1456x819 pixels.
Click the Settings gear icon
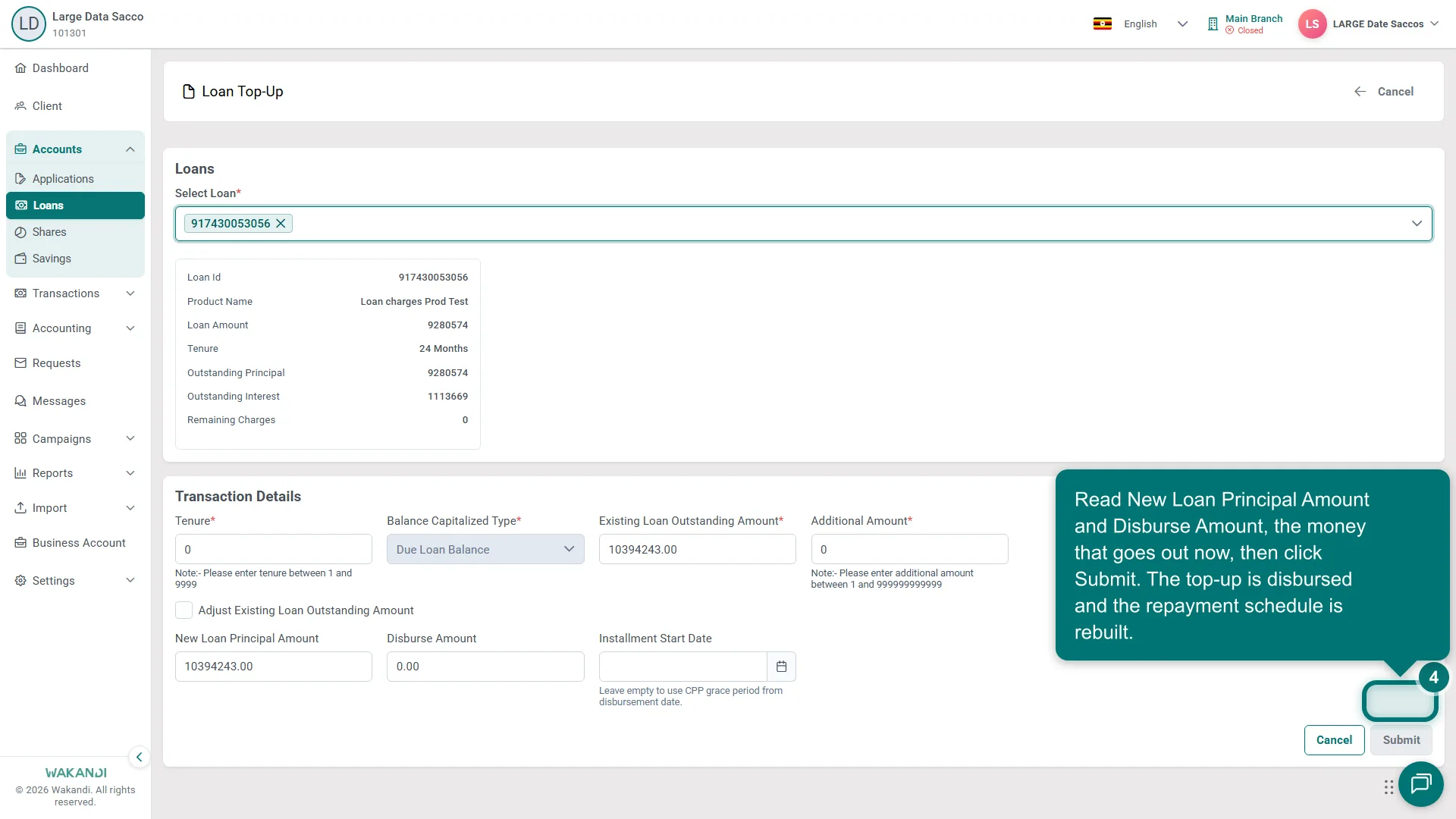click(20, 581)
